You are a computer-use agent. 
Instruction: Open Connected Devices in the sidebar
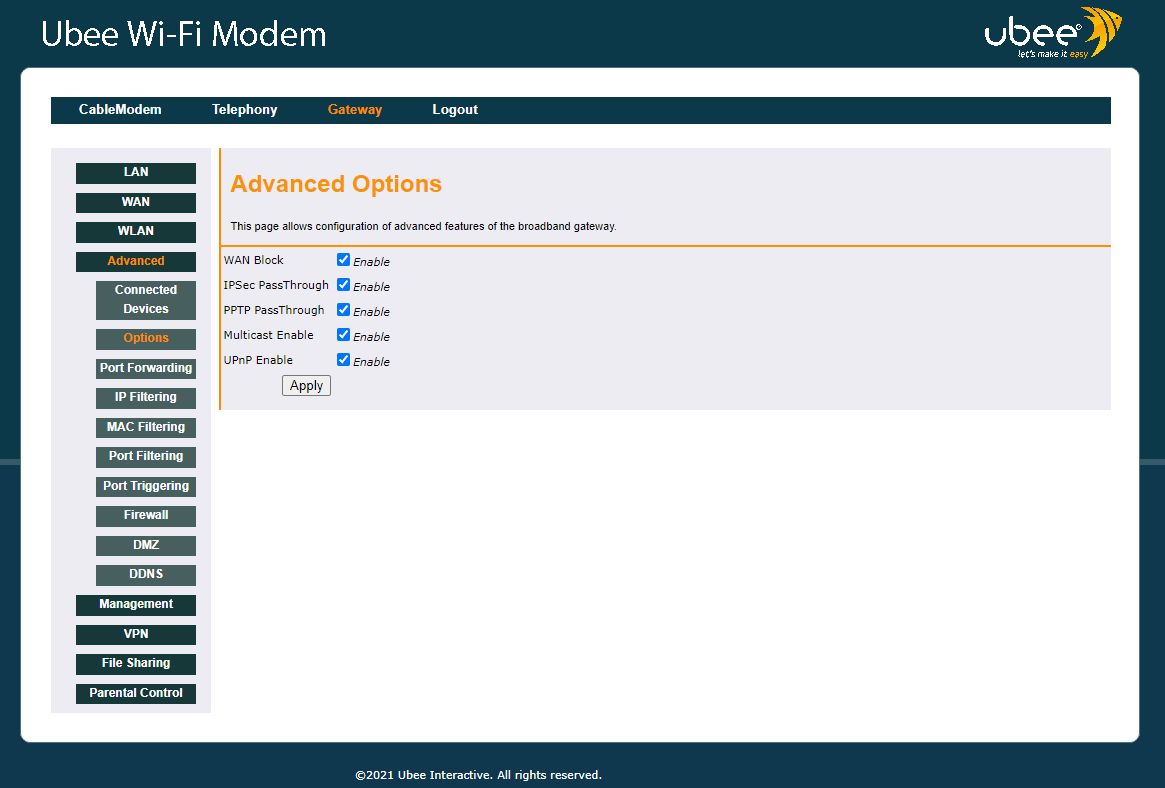[x=146, y=300]
